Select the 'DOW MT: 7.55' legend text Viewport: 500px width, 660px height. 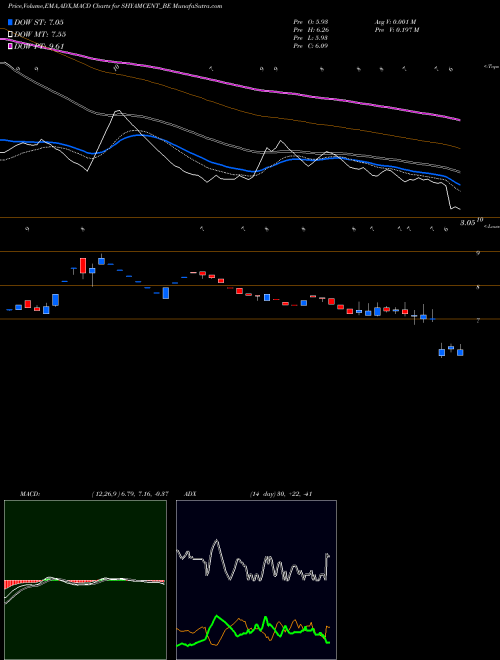tap(40, 34)
